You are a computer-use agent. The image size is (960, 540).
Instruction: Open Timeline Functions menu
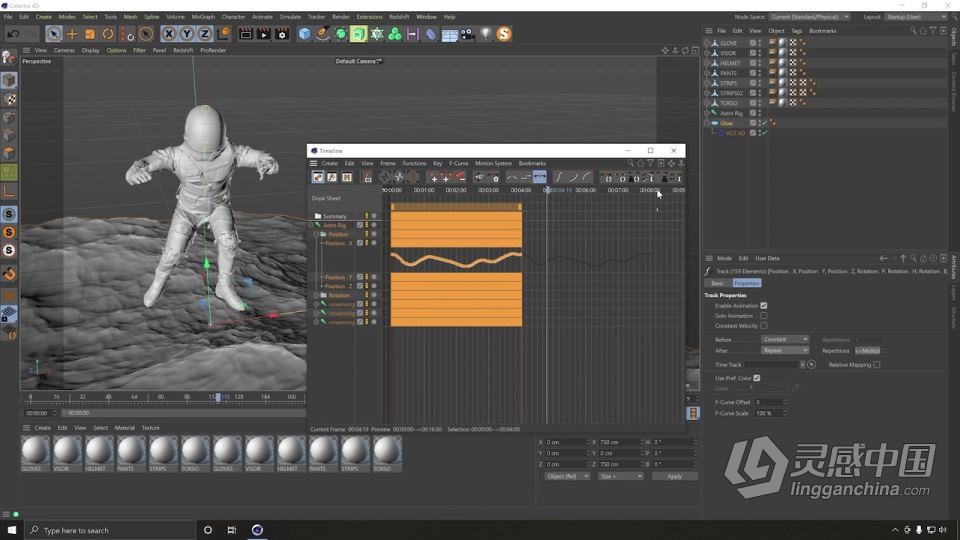(414, 163)
